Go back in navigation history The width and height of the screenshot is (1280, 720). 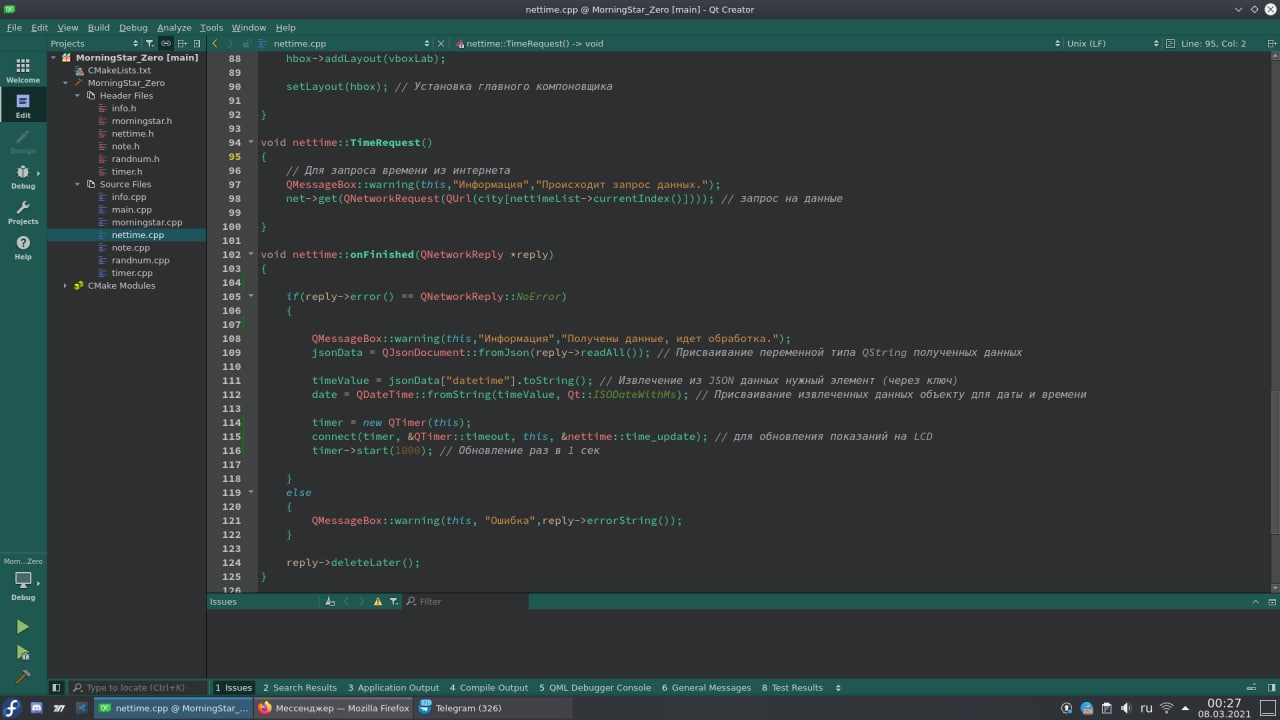pos(215,43)
